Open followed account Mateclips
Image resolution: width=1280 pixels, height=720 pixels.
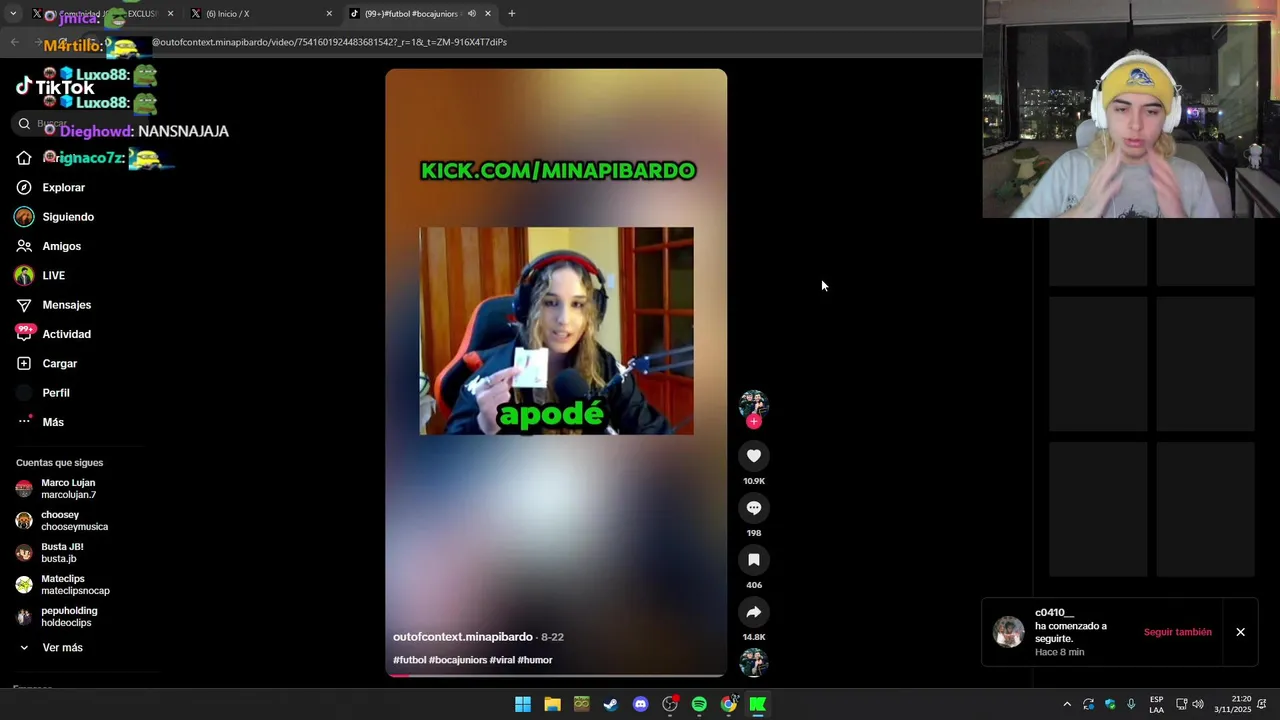pyautogui.click(x=63, y=585)
